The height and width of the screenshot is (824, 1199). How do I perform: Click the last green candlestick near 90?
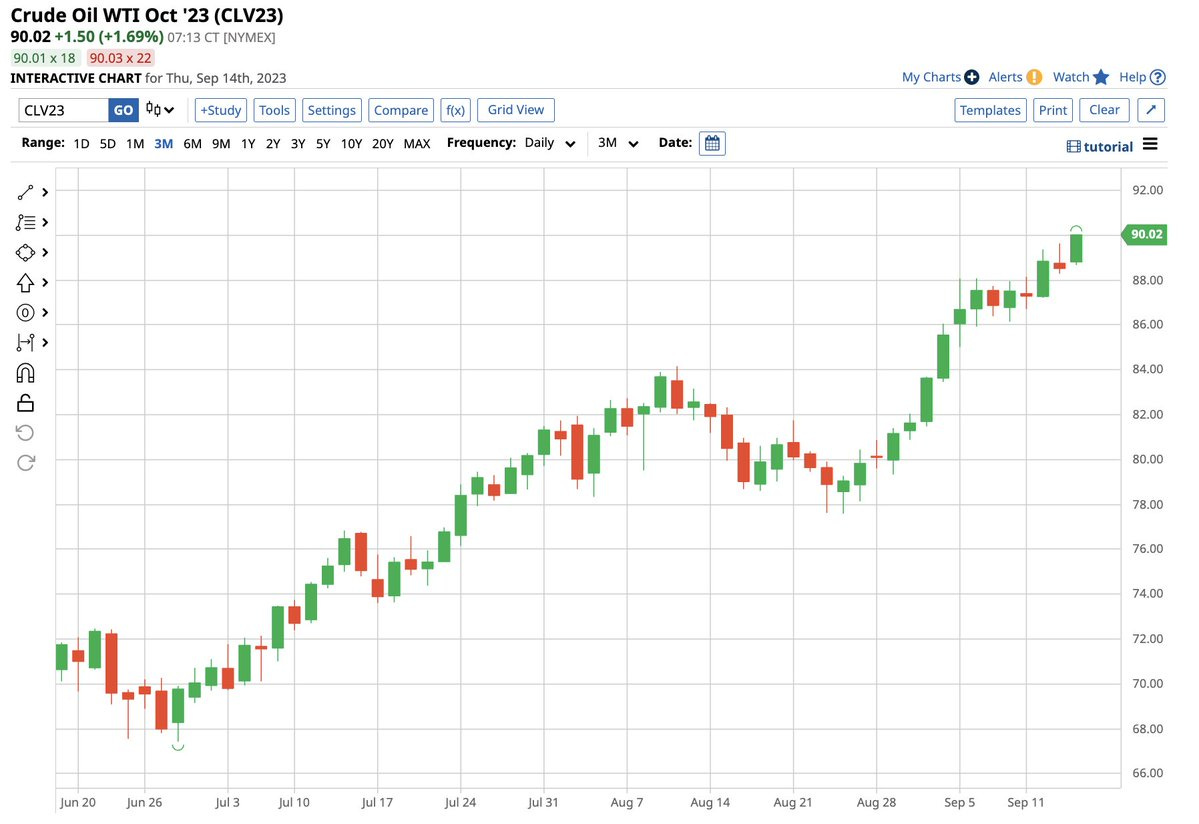pyautogui.click(x=1076, y=248)
